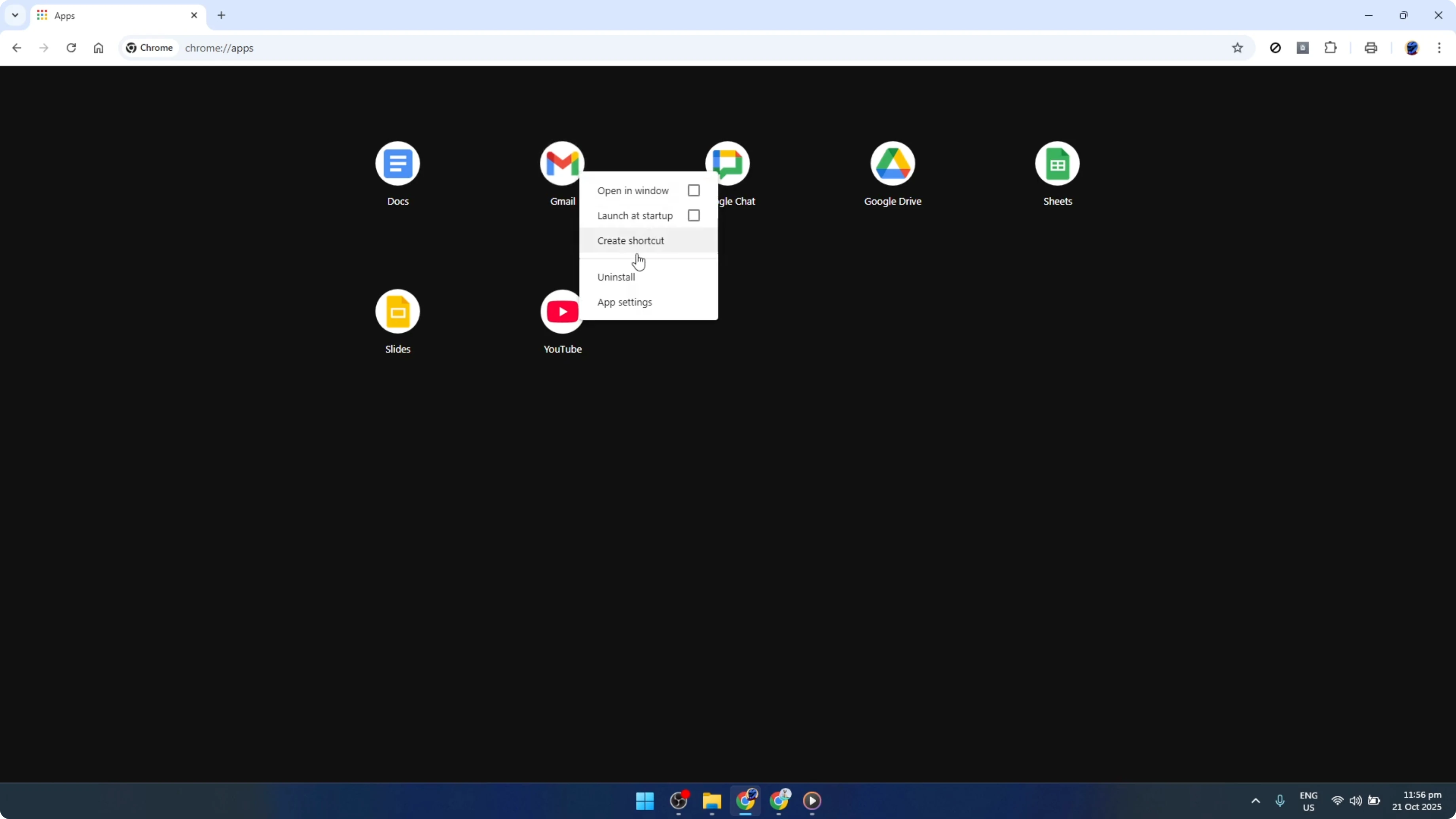Open Google Drive app

(x=891, y=163)
